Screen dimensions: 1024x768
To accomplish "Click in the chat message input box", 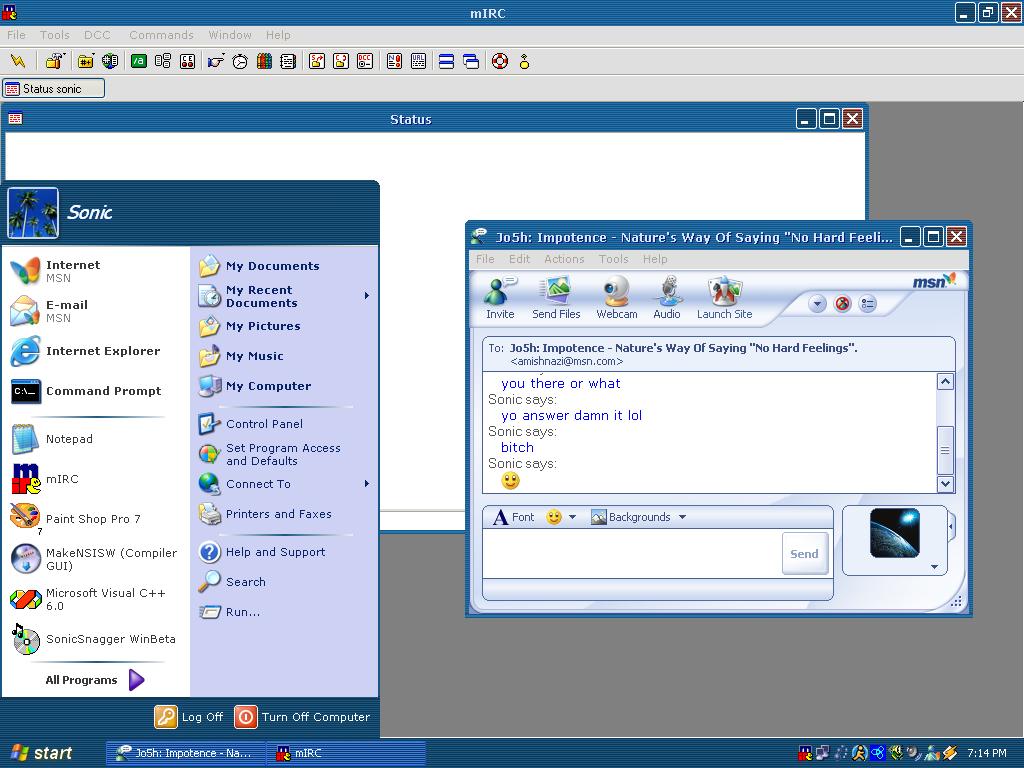I will coord(632,554).
